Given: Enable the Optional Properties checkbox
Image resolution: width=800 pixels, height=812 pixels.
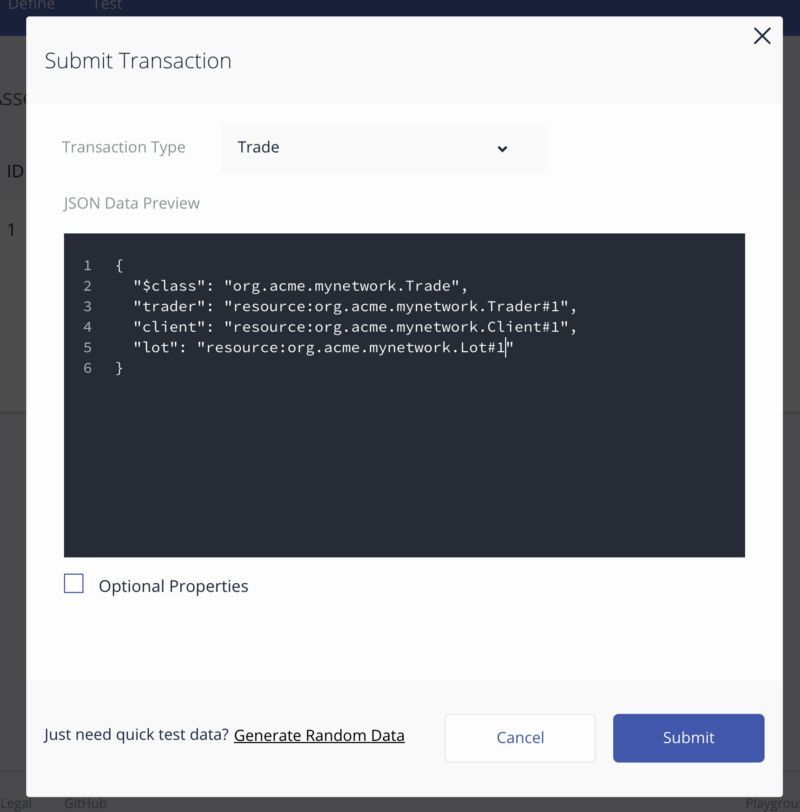Looking at the screenshot, I should click(x=74, y=584).
